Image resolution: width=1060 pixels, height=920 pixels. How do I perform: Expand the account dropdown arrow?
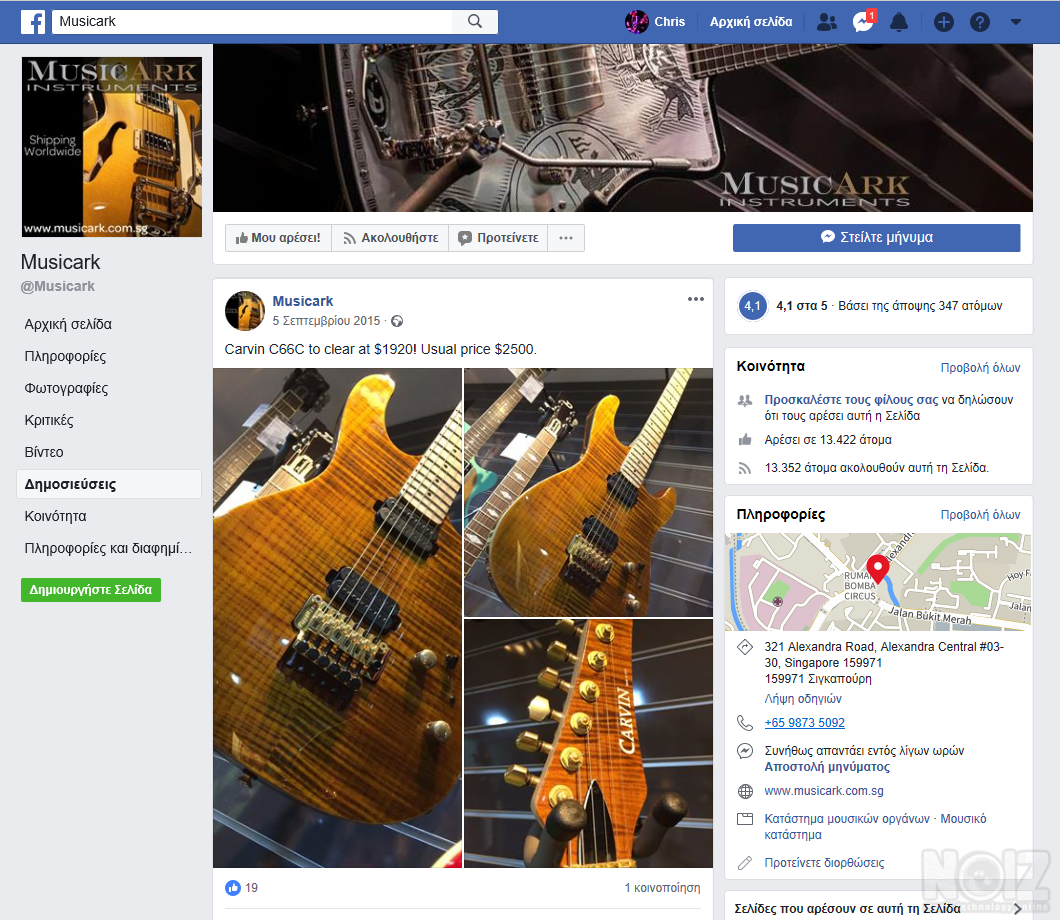click(1016, 22)
